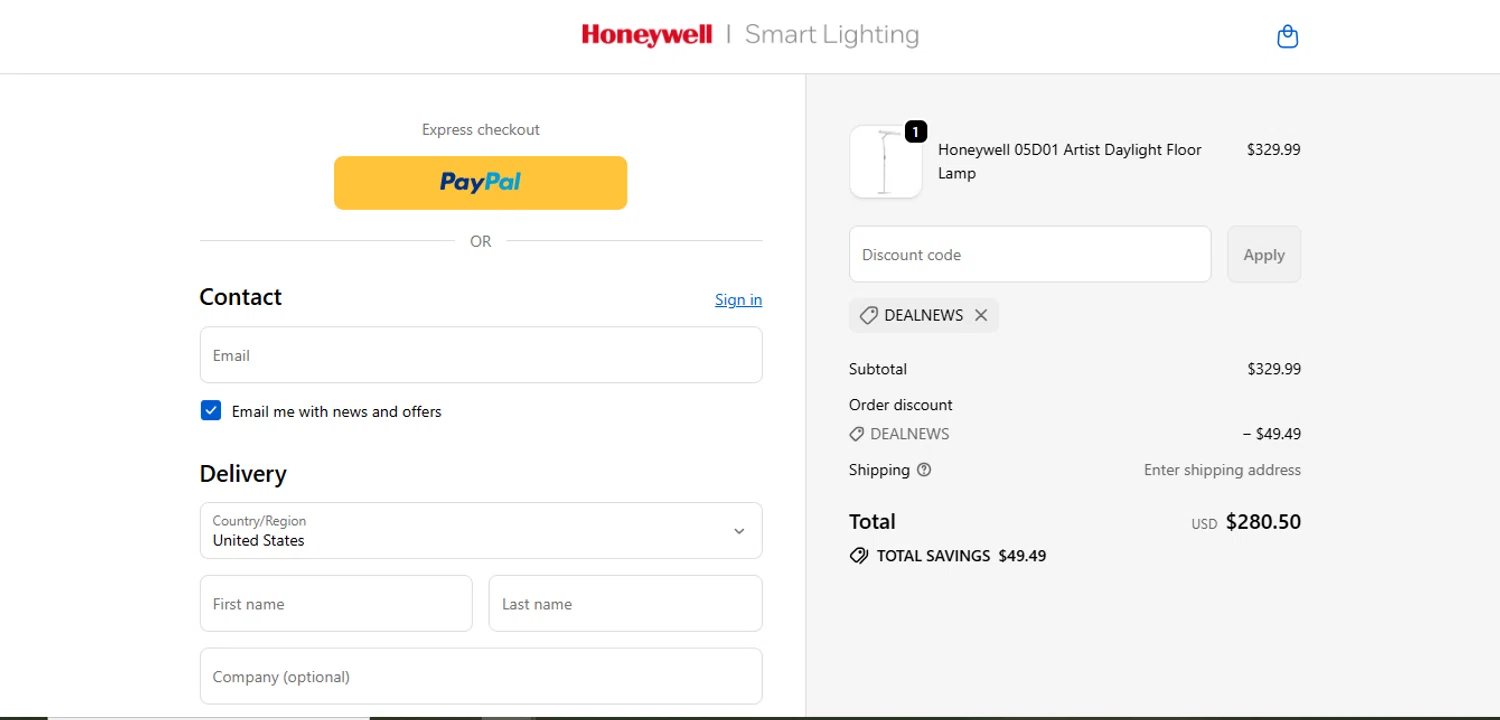Click the tag icon beside Order discount DEALNEWS
Screen dimensions: 1500x720
click(856, 434)
